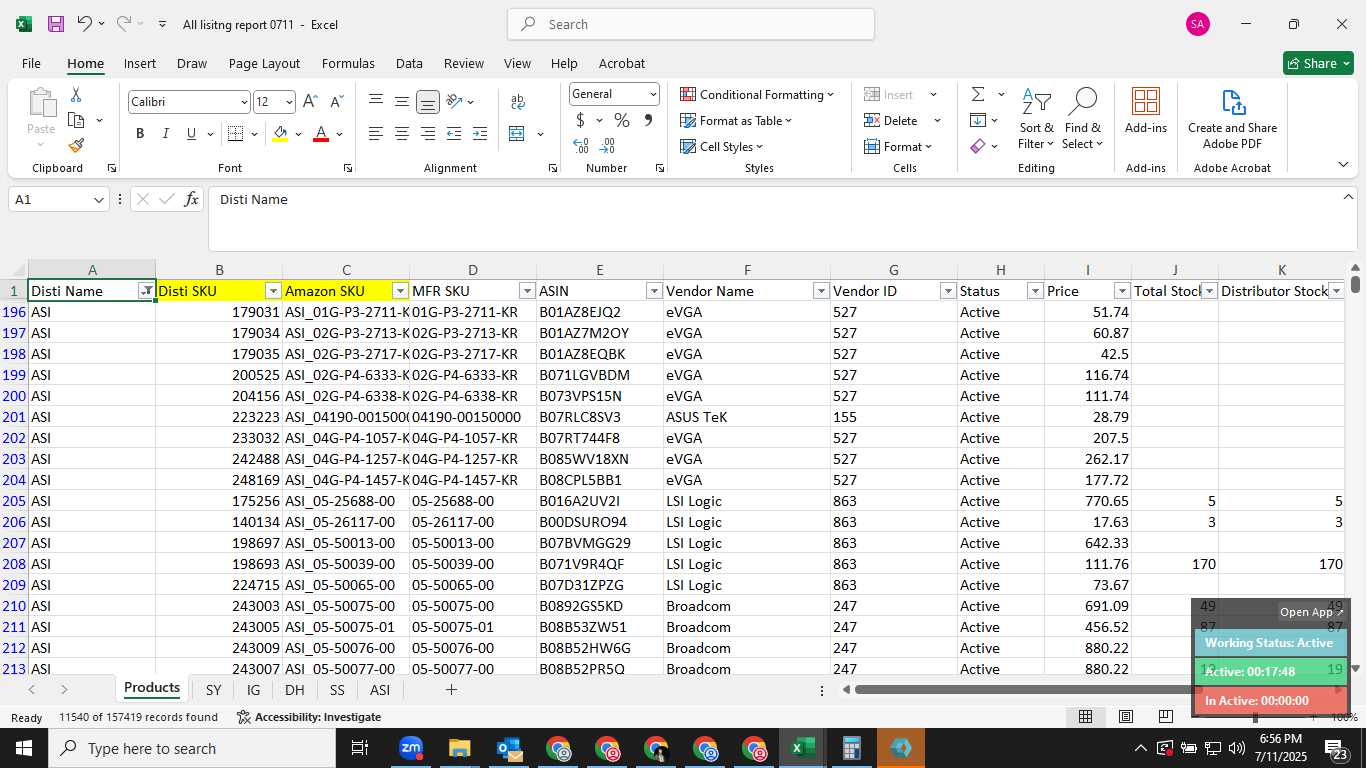1366x768 pixels.
Task: Open the Status column filter dropdown
Action: coord(1035,291)
